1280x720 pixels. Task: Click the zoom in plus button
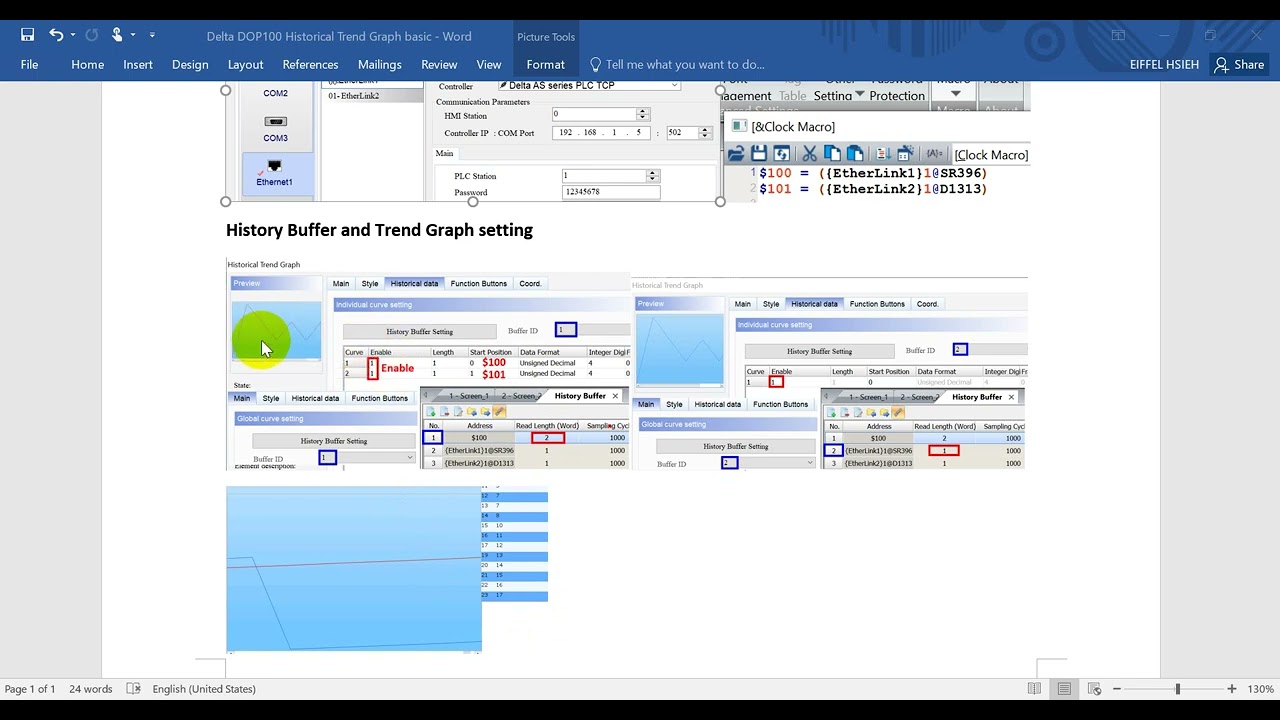click(x=1232, y=689)
